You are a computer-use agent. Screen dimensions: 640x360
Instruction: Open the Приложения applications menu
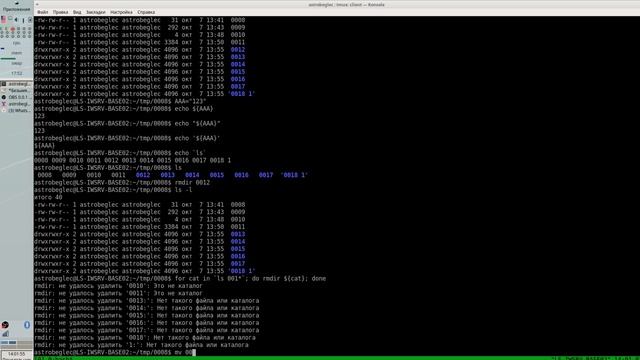16,9
